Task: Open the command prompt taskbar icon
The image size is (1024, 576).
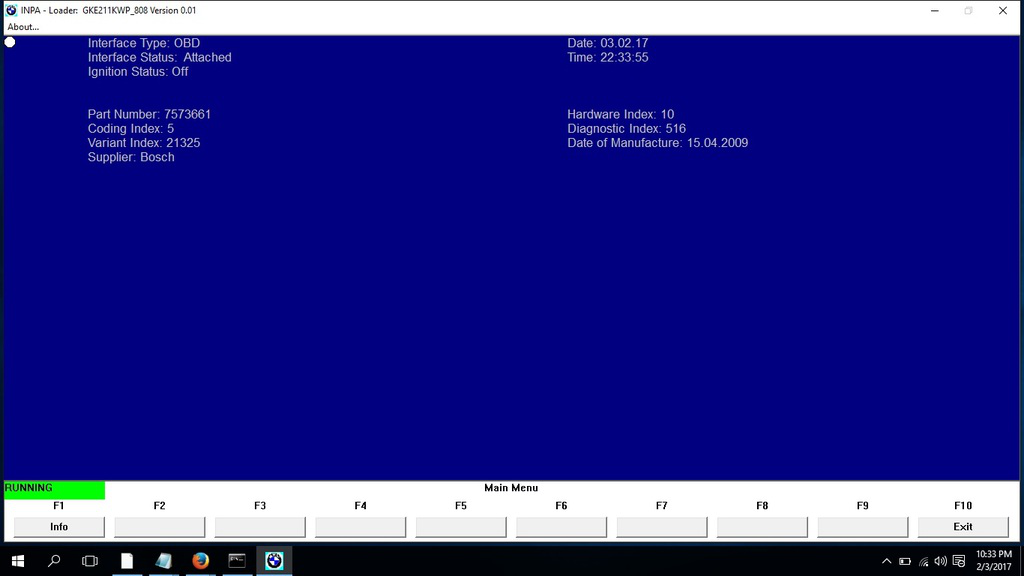Action: coord(237,561)
